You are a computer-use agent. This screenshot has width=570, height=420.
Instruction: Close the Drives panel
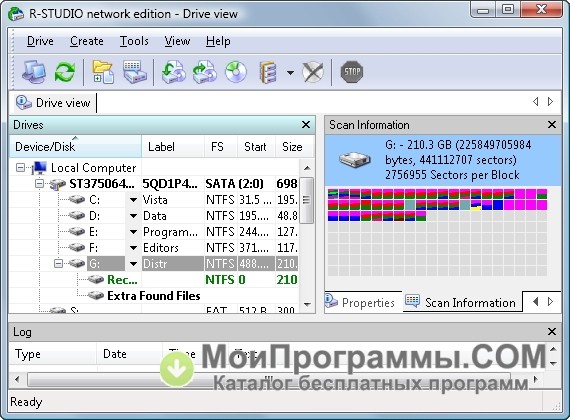pos(306,125)
